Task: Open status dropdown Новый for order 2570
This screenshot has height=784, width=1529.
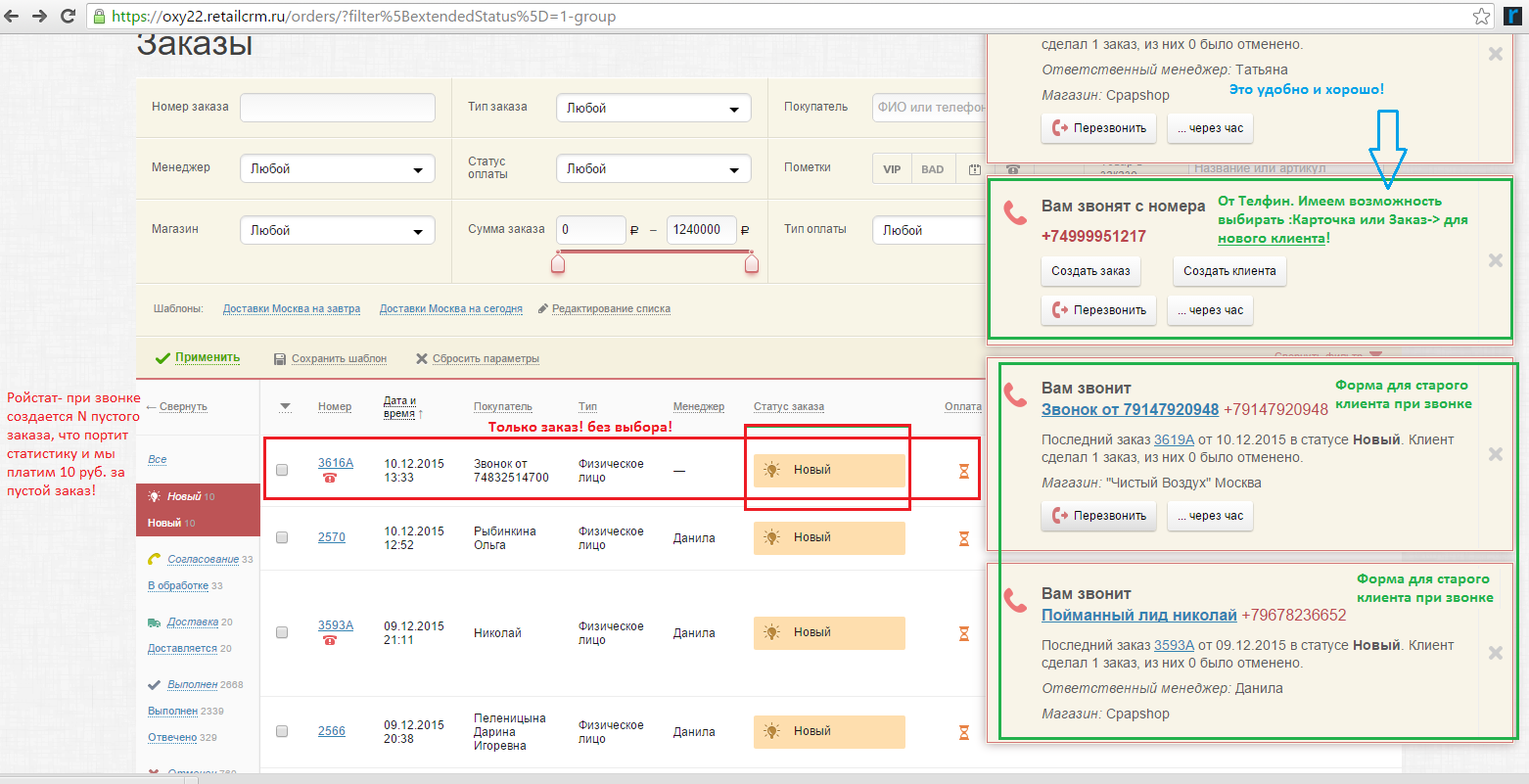Action: point(829,537)
